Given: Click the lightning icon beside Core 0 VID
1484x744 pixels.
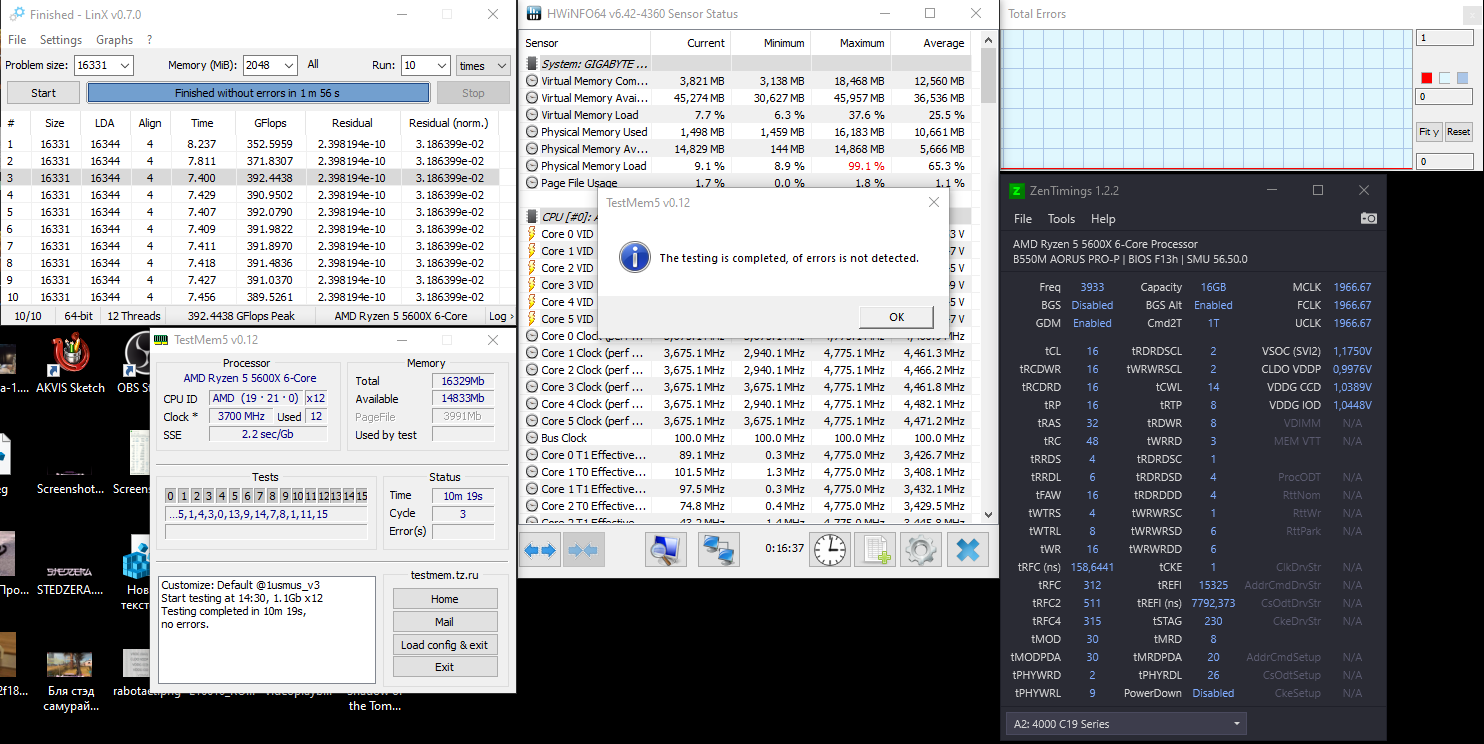Looking at the screenshot, I should (x=532, y=234).
